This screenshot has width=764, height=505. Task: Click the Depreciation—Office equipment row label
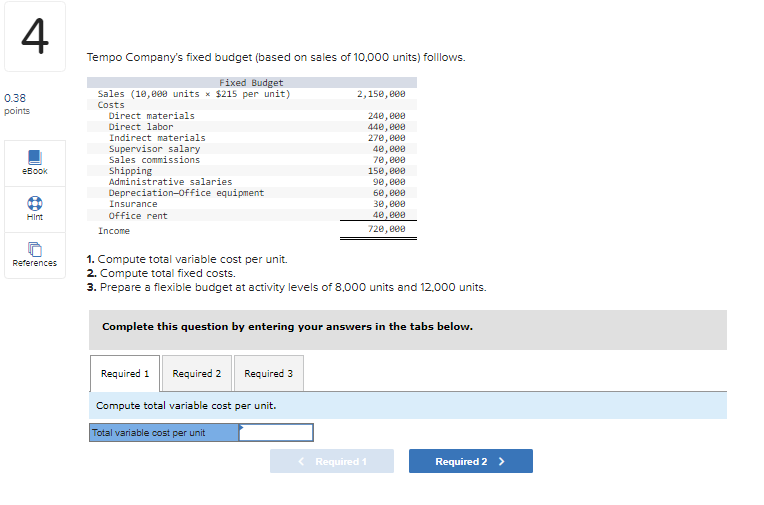186,193
